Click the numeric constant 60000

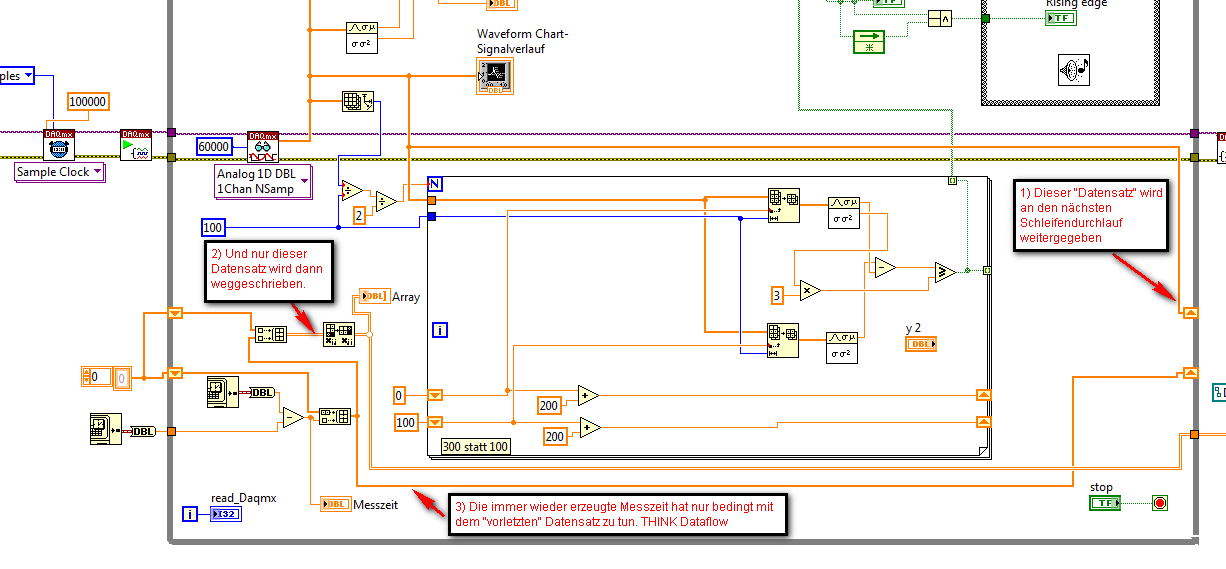pyautogui.click(x=215, y=147)
